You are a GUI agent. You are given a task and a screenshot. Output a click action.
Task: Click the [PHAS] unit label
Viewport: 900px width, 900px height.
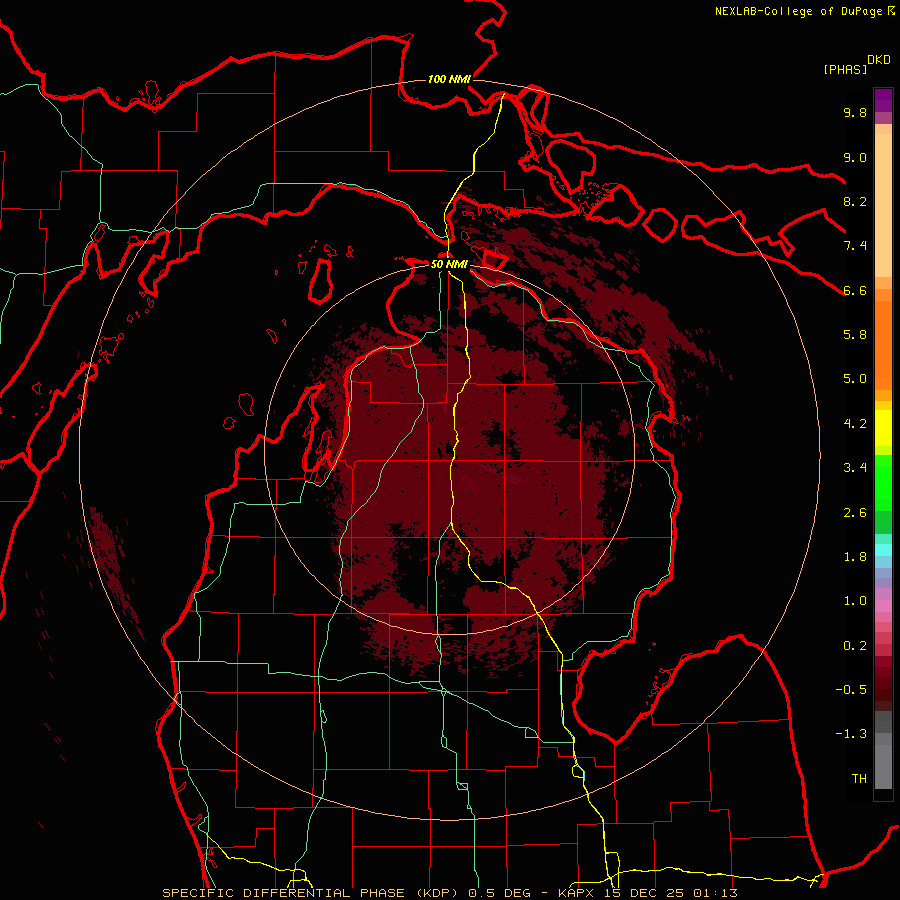[845, 69]
